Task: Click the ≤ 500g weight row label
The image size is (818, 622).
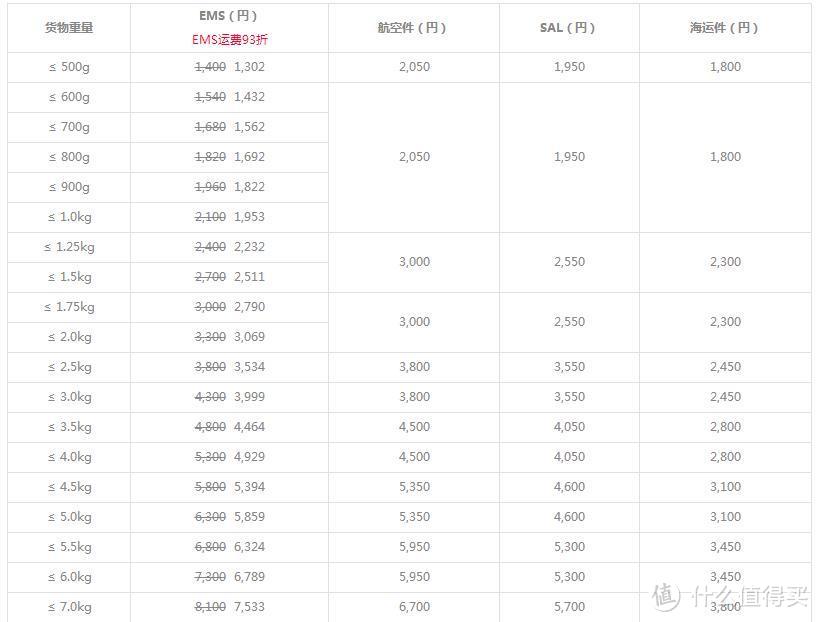Action: pos(69,67)
